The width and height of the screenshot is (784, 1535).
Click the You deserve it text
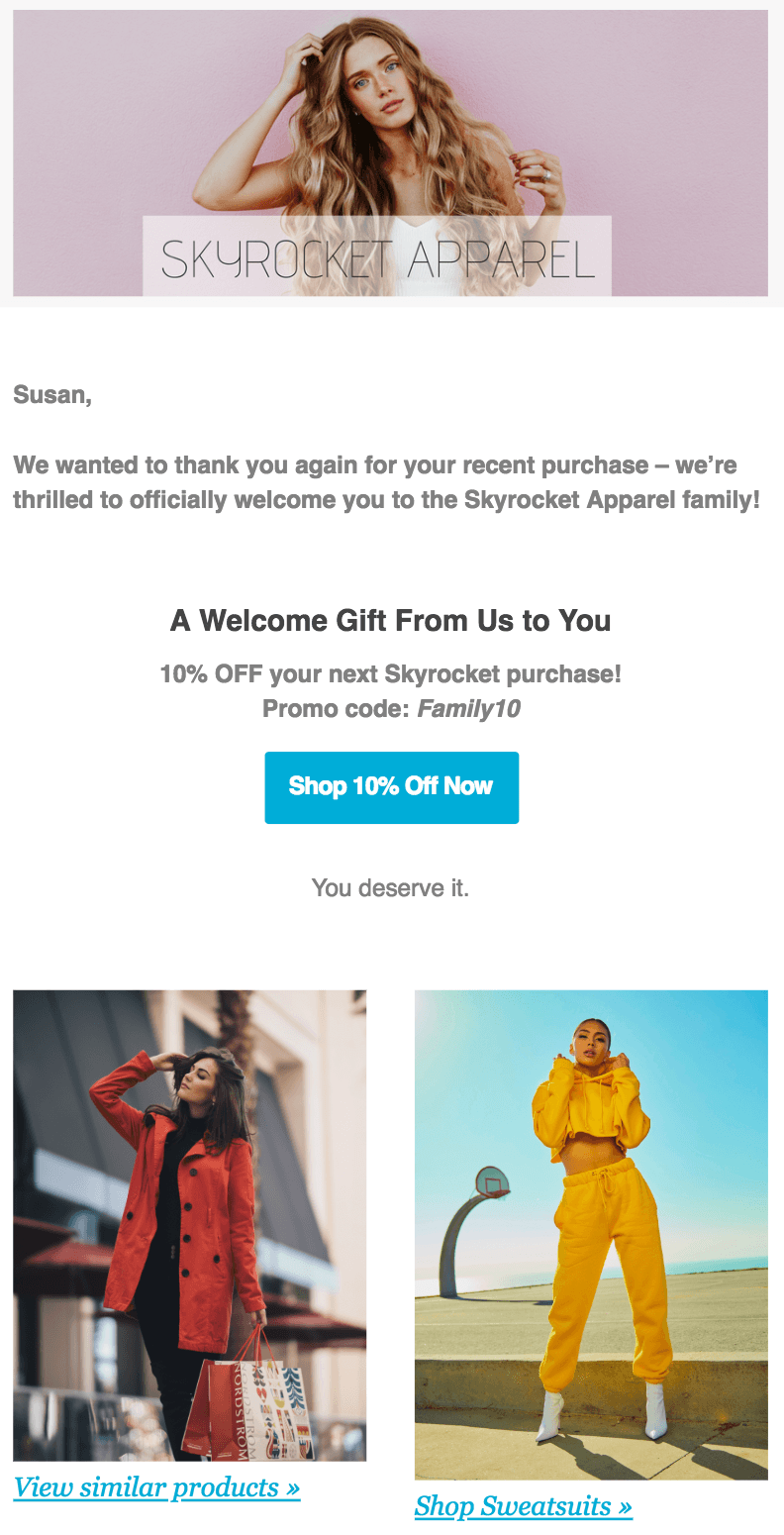click(391, 888)
